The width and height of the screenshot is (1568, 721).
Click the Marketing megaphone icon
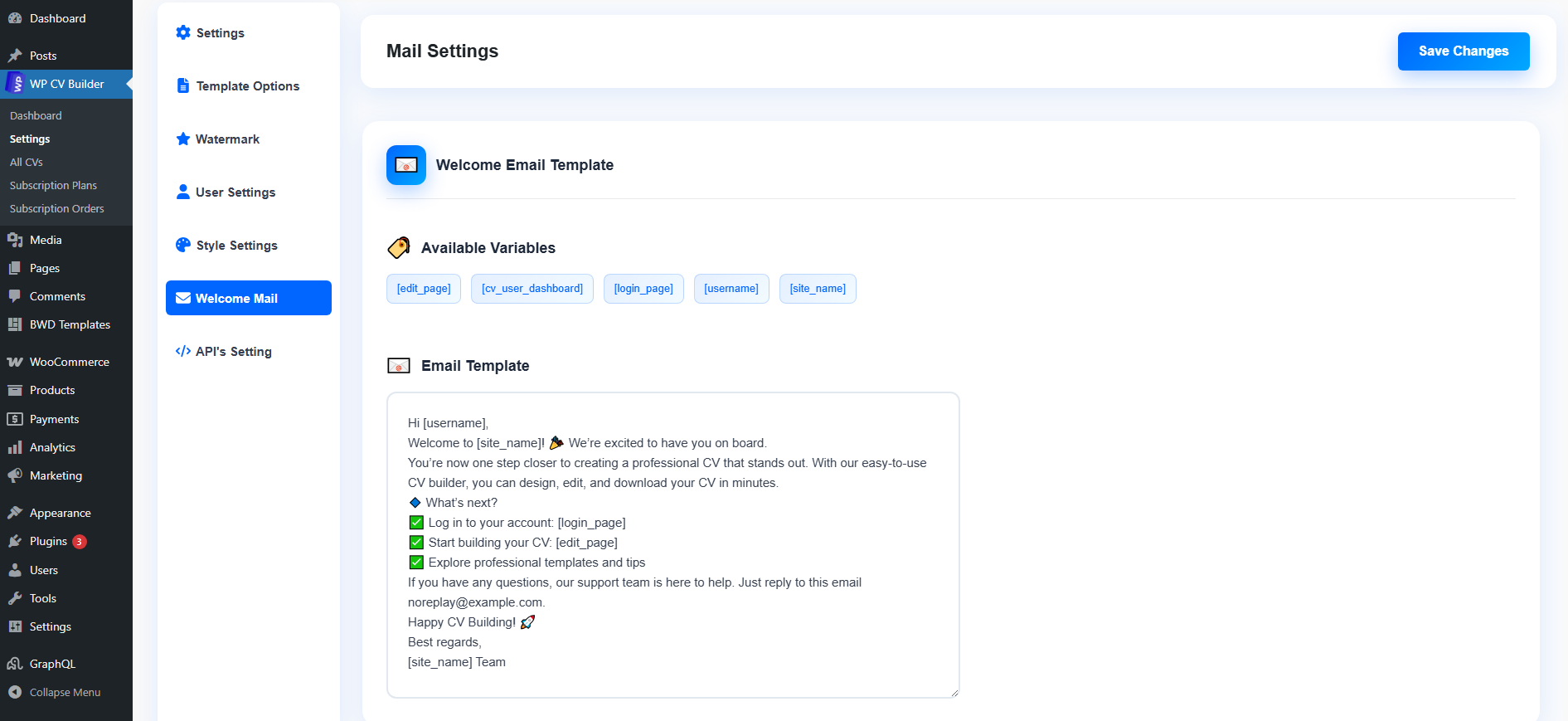15,475
